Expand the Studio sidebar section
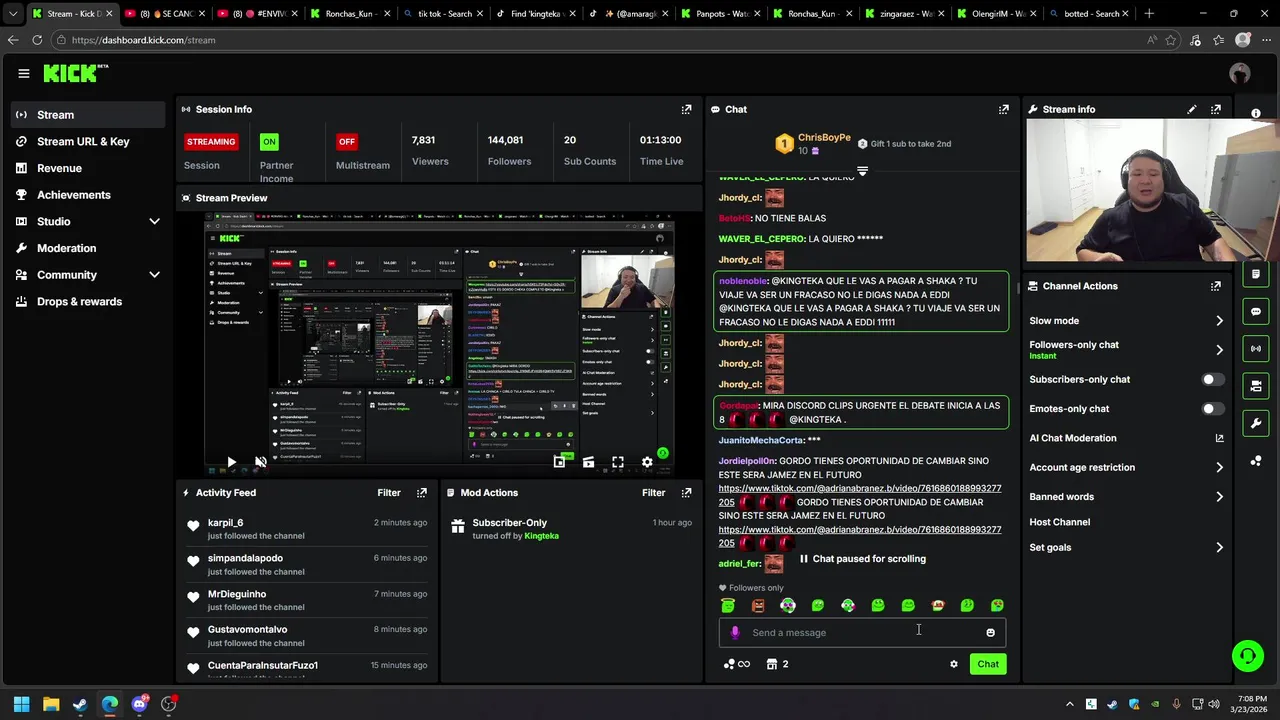This screenshot has height=720, width=1280. [154, 221]
